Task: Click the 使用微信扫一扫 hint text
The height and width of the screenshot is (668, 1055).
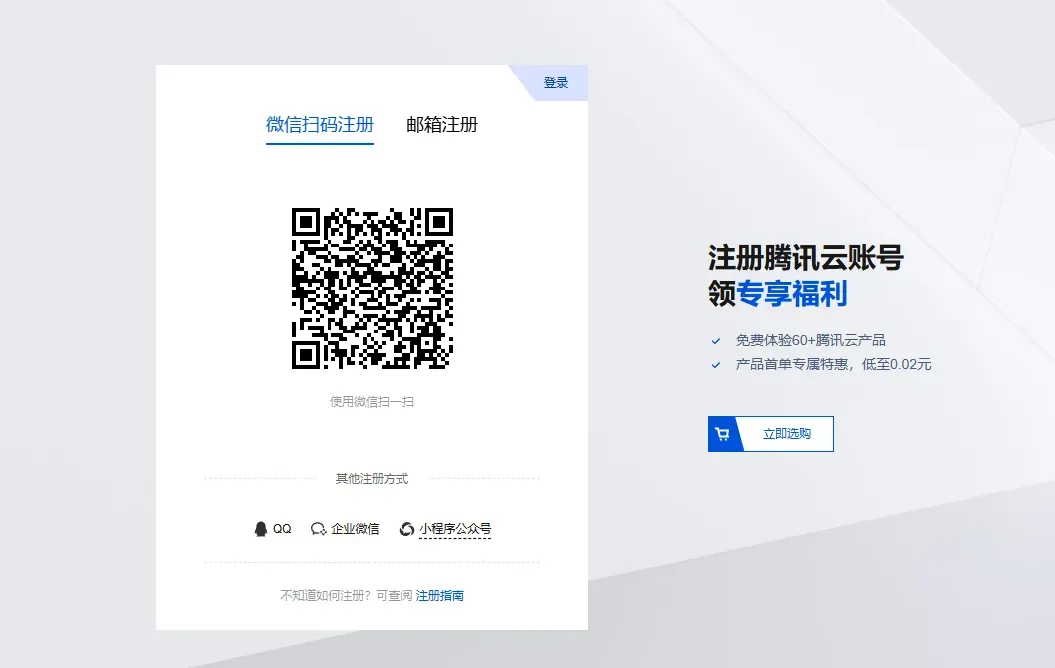Action: pyautogui.click(x=372, y=402)
